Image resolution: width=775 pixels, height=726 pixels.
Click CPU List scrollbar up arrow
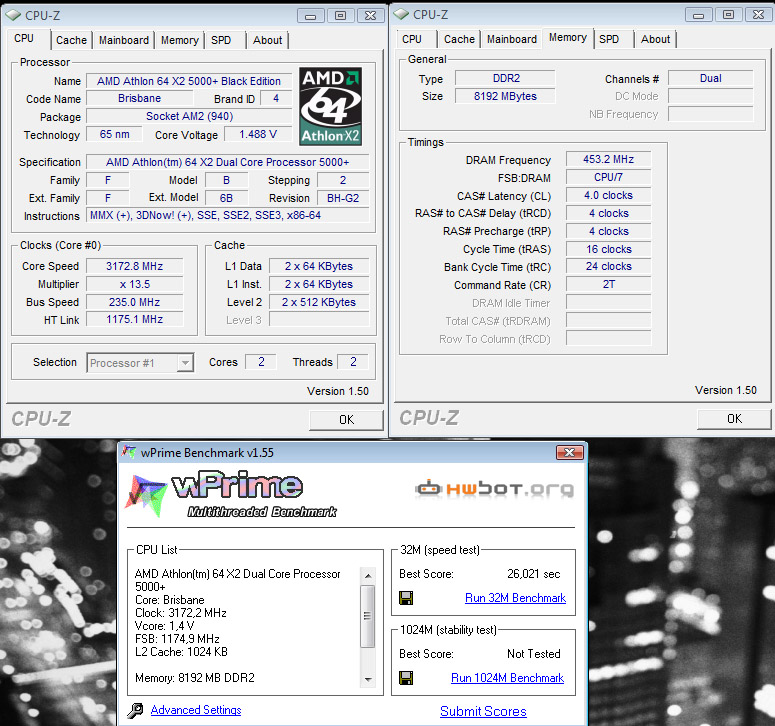(x=368, y=576)
